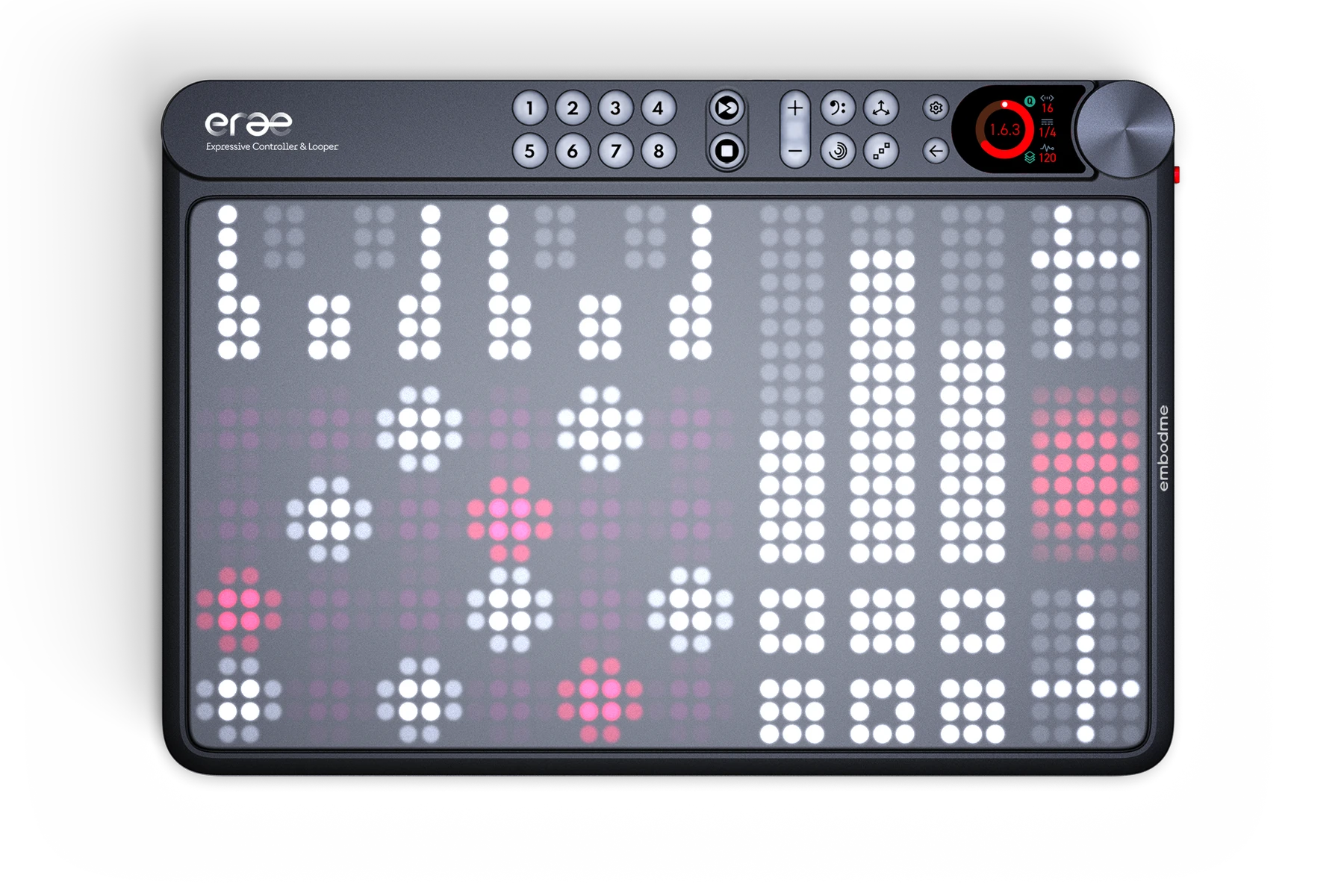
Task: Click the large rotary encoder knob
Action: click(x=1124, y=130)
